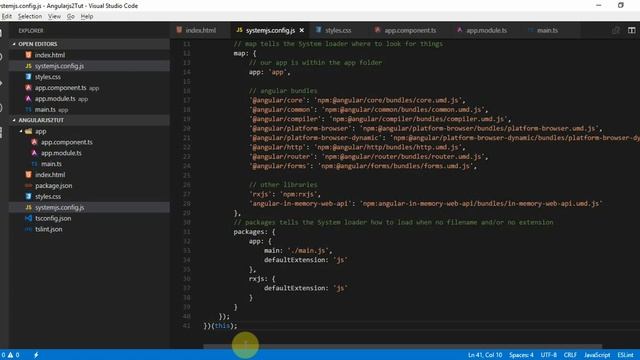Screen dimensions: 640x360
Task: Change file encoding UTF-8
Action: (549, 355)
